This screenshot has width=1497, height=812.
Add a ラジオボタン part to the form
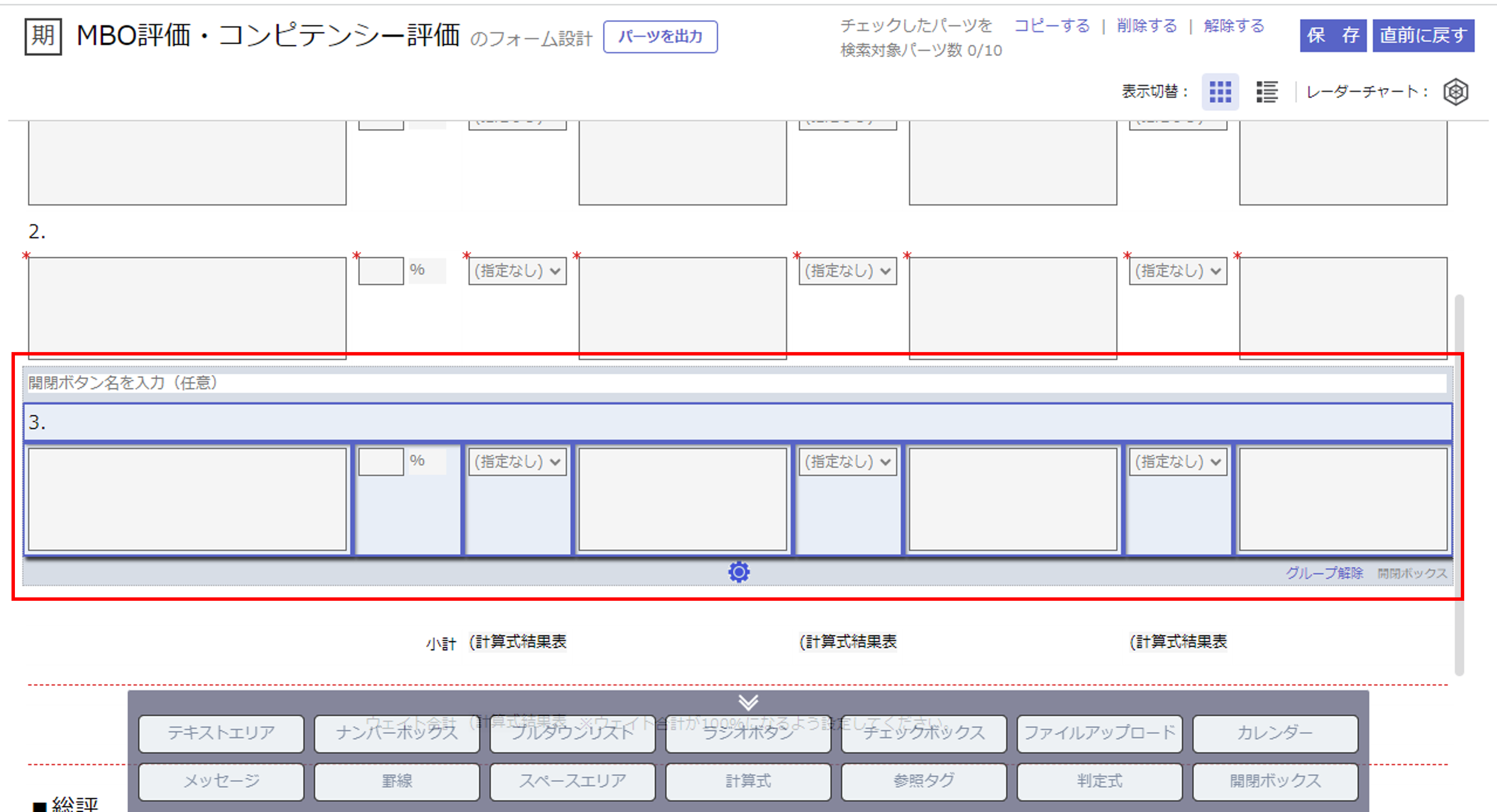[x=748, y=733]
